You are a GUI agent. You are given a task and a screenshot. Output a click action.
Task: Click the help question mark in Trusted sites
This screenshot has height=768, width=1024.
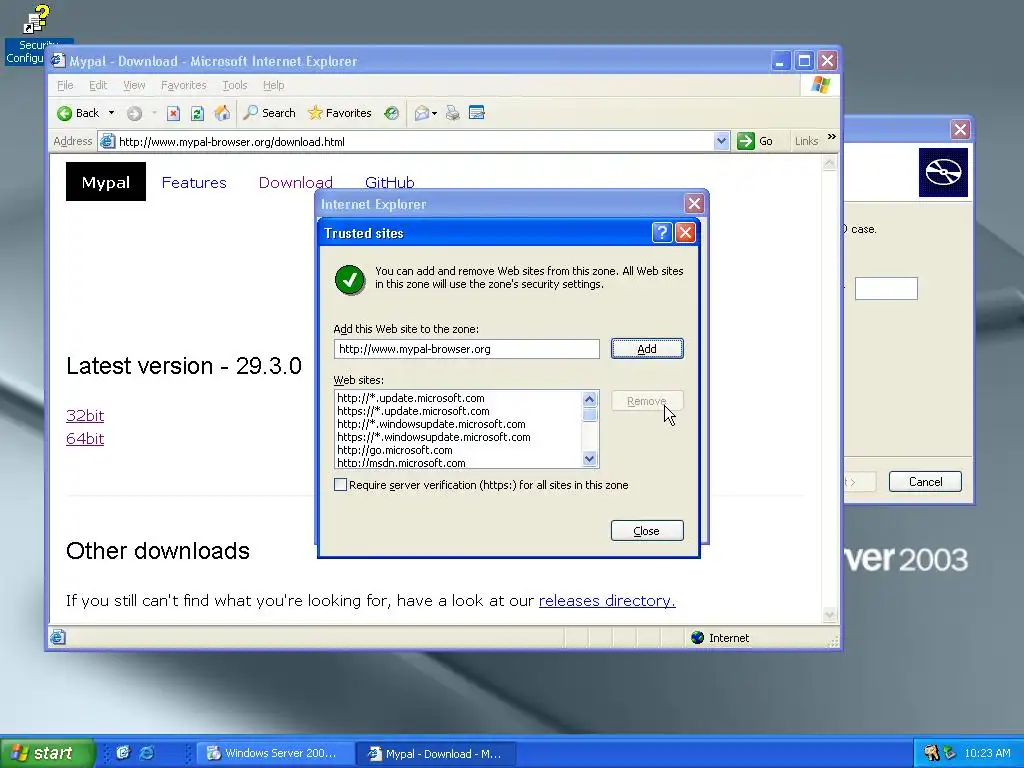pyautogui.click(x=662, y=232)
